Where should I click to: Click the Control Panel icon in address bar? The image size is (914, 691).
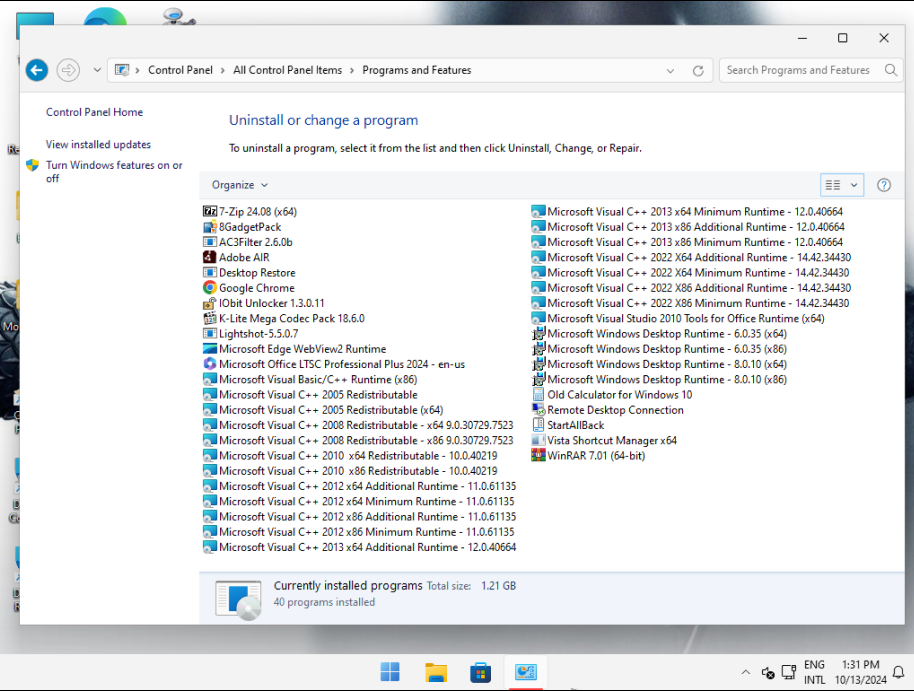(122, 70)
